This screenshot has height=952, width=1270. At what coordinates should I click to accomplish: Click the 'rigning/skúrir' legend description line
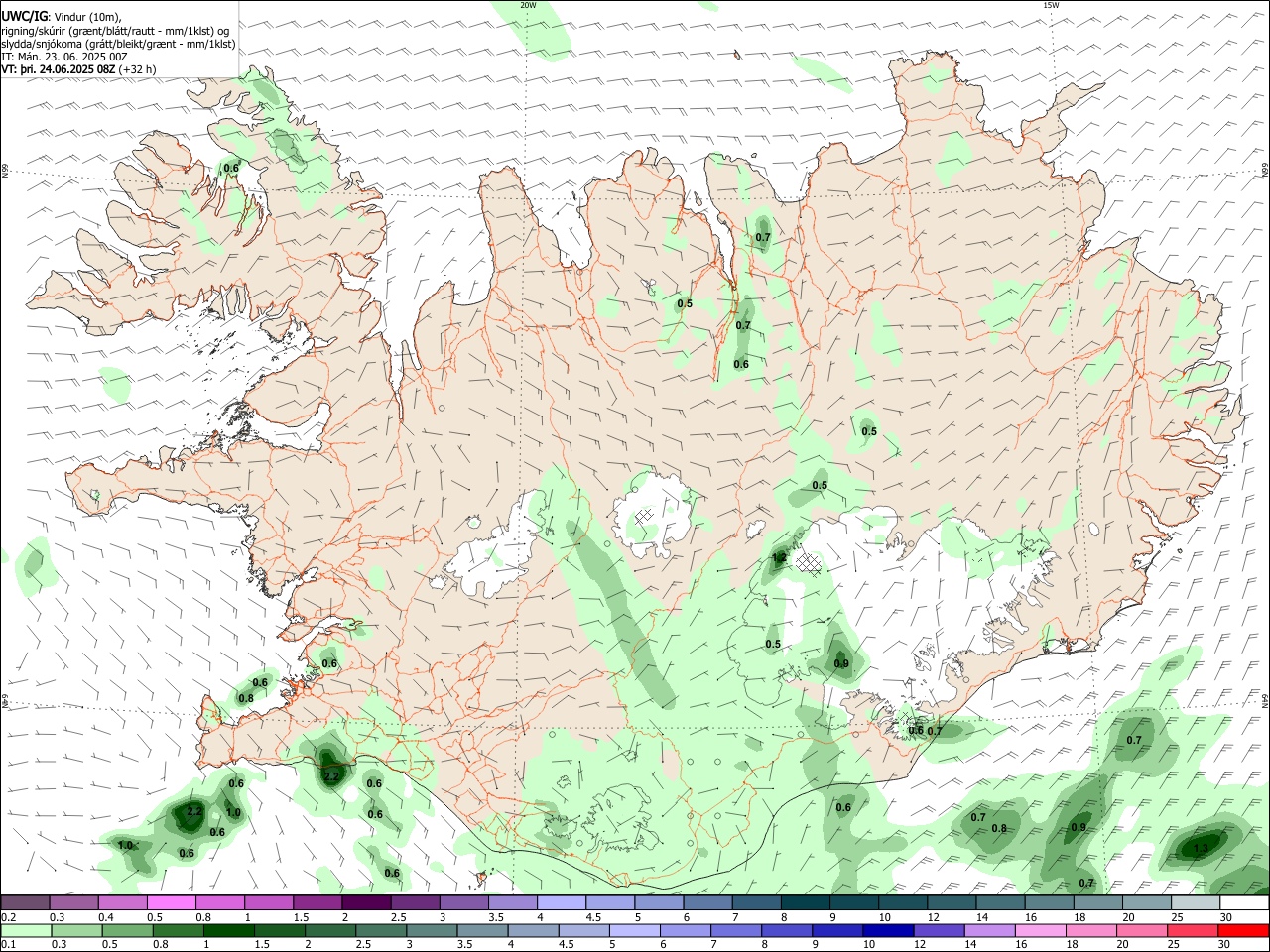pyautogui.click(x=115, y=30)
